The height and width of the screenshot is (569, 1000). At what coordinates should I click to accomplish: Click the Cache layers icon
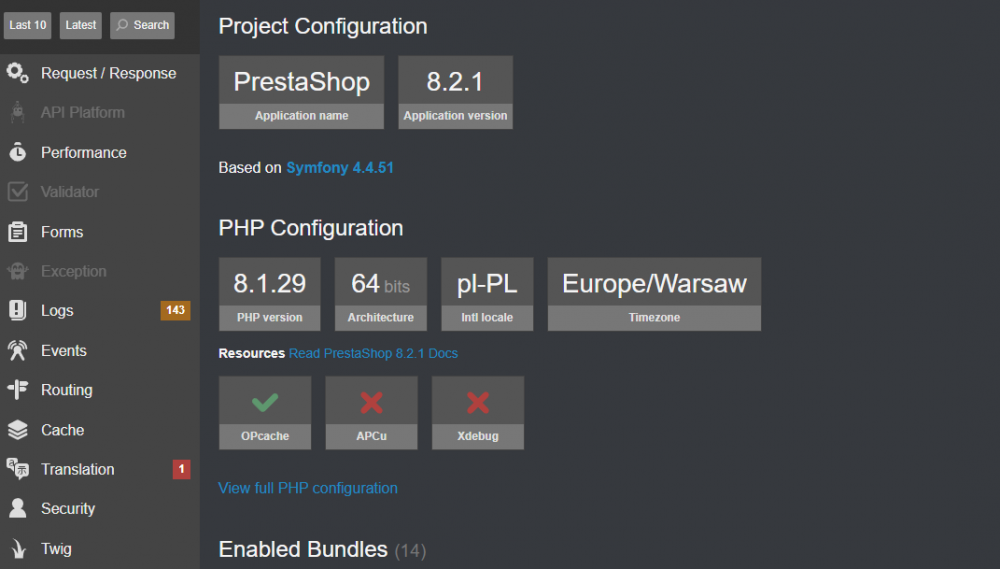pos(18,430)
